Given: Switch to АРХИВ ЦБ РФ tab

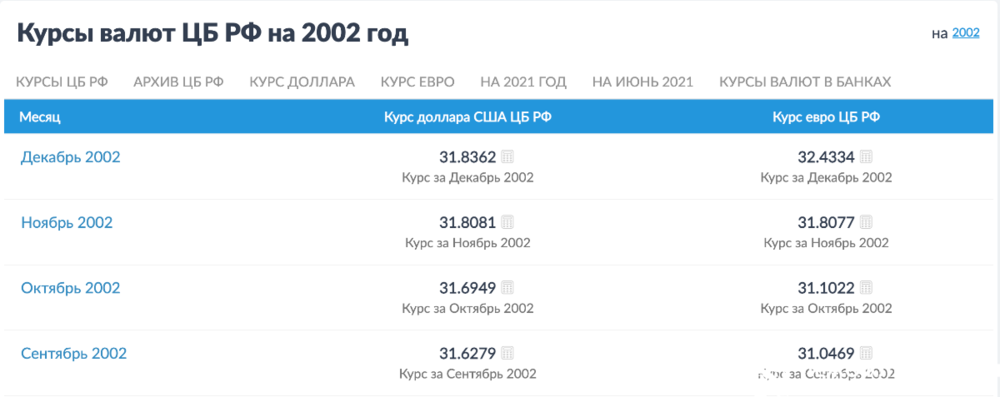Looking at the screenshot, I should (x=179, y=82).
